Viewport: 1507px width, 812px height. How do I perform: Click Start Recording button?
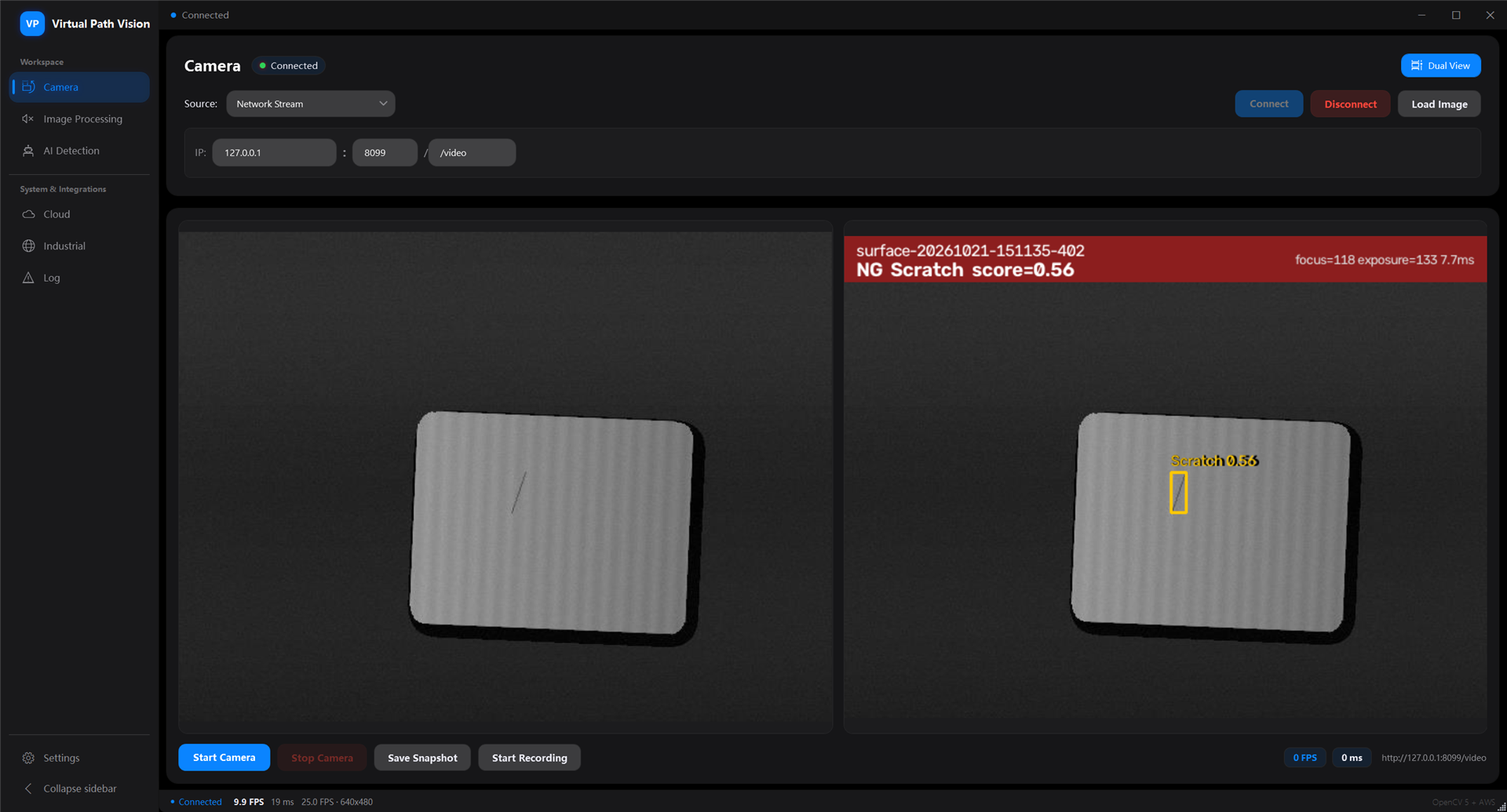pos(529,757)
